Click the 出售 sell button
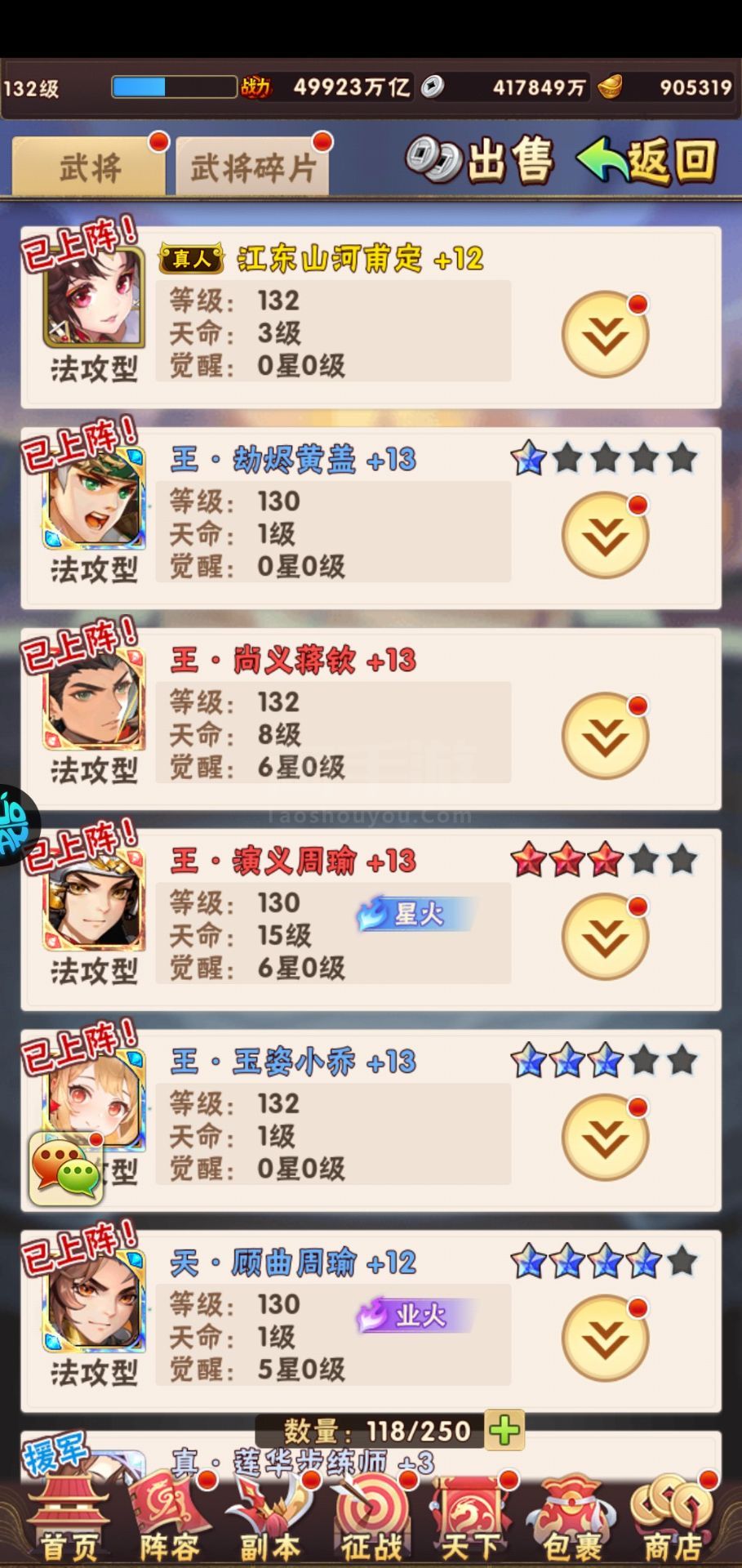Screen dimensions: 742x1568 click(480, 160)
